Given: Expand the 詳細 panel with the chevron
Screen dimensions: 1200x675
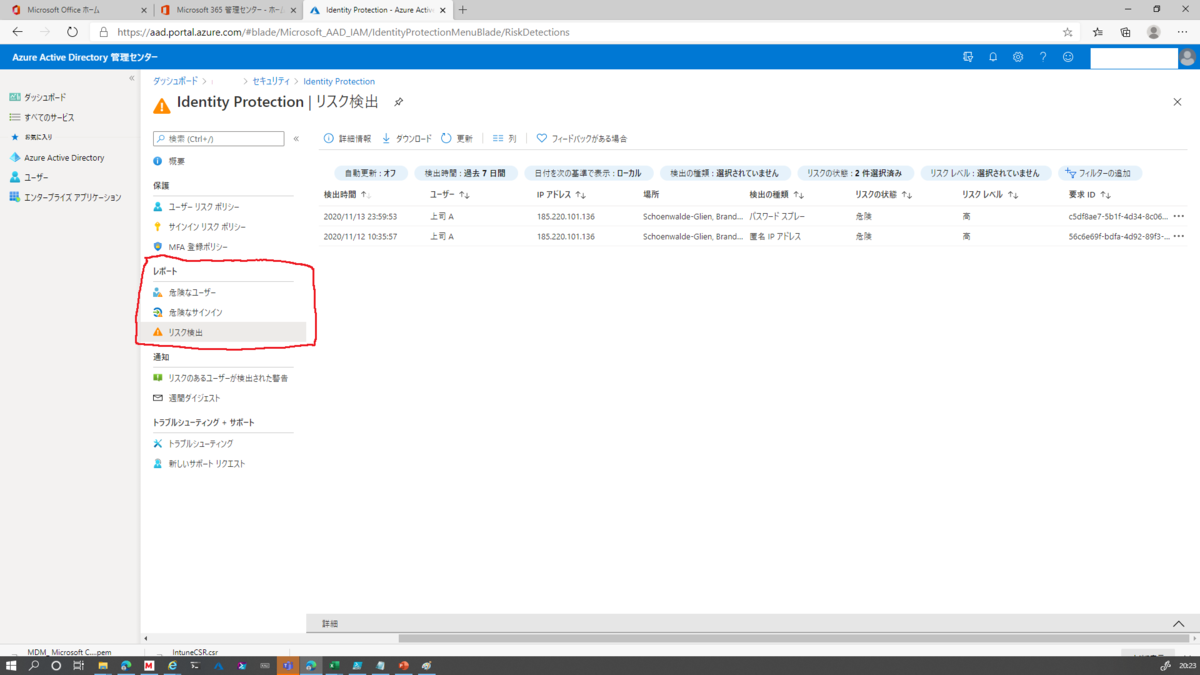Looking at the screenshot, I should [x=1178, y=624].
